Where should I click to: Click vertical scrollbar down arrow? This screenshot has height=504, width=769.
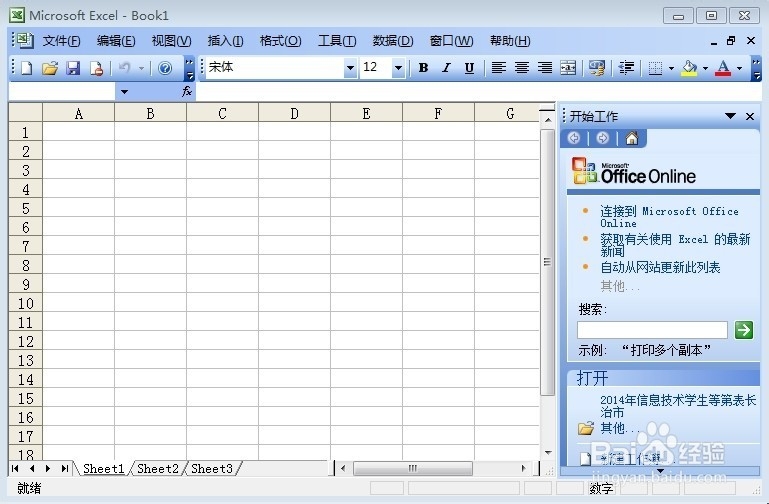548,453
